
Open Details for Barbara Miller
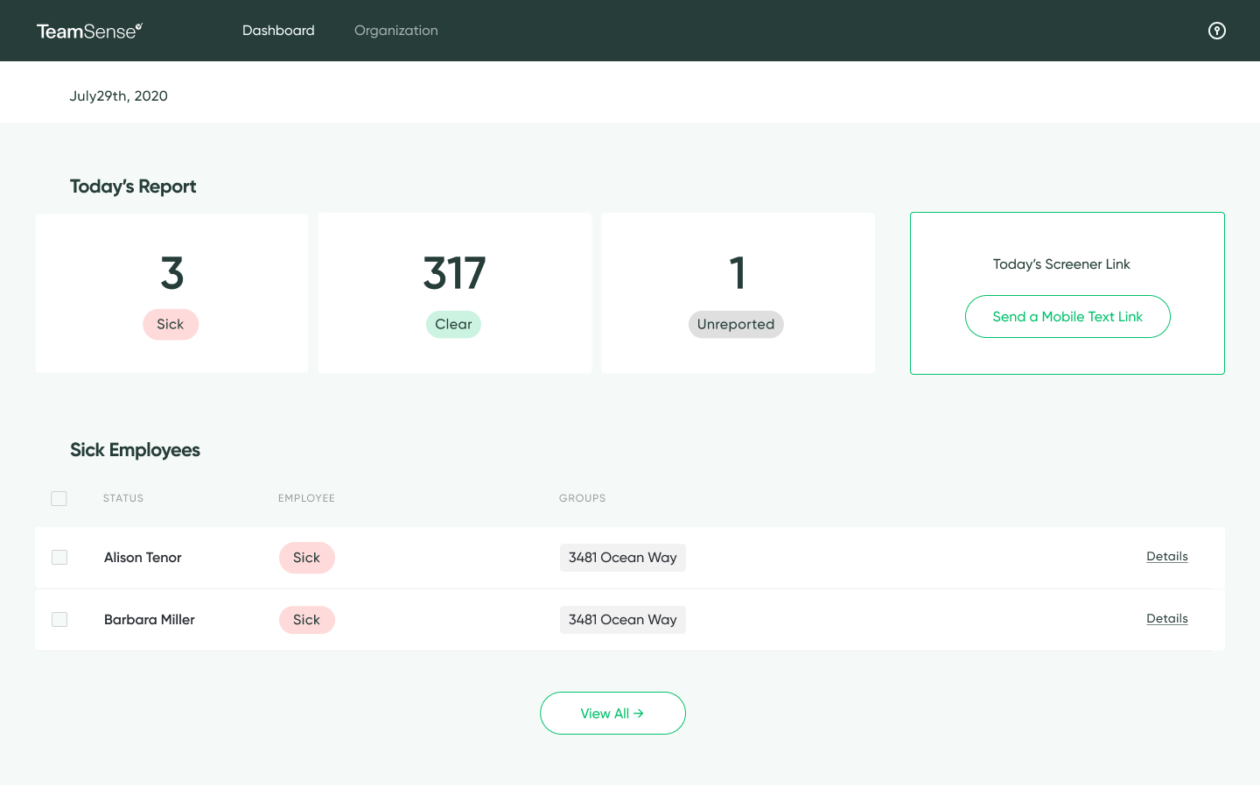click(1167, 619)
